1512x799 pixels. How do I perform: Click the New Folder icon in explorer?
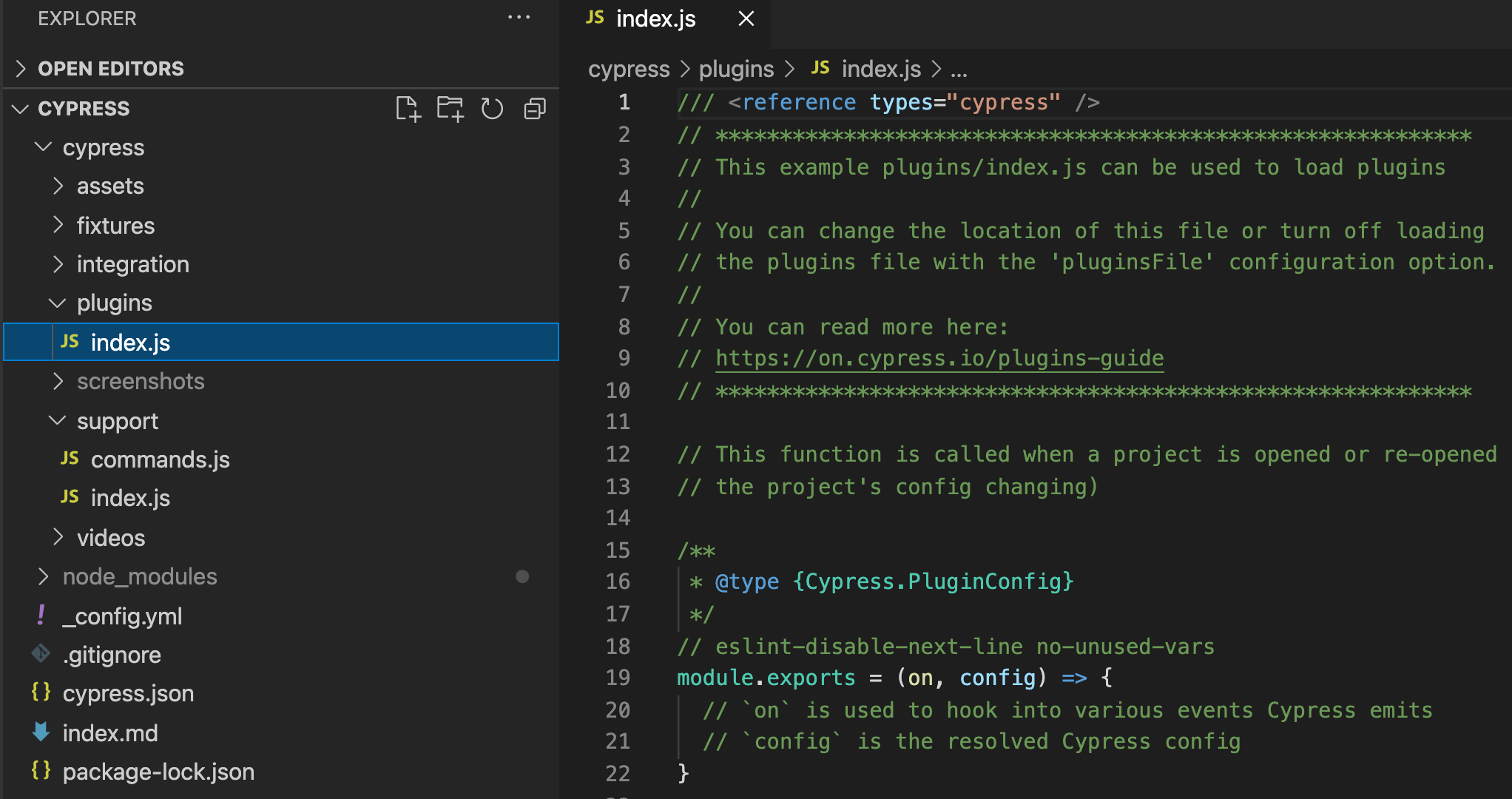(x=449, y=109)
